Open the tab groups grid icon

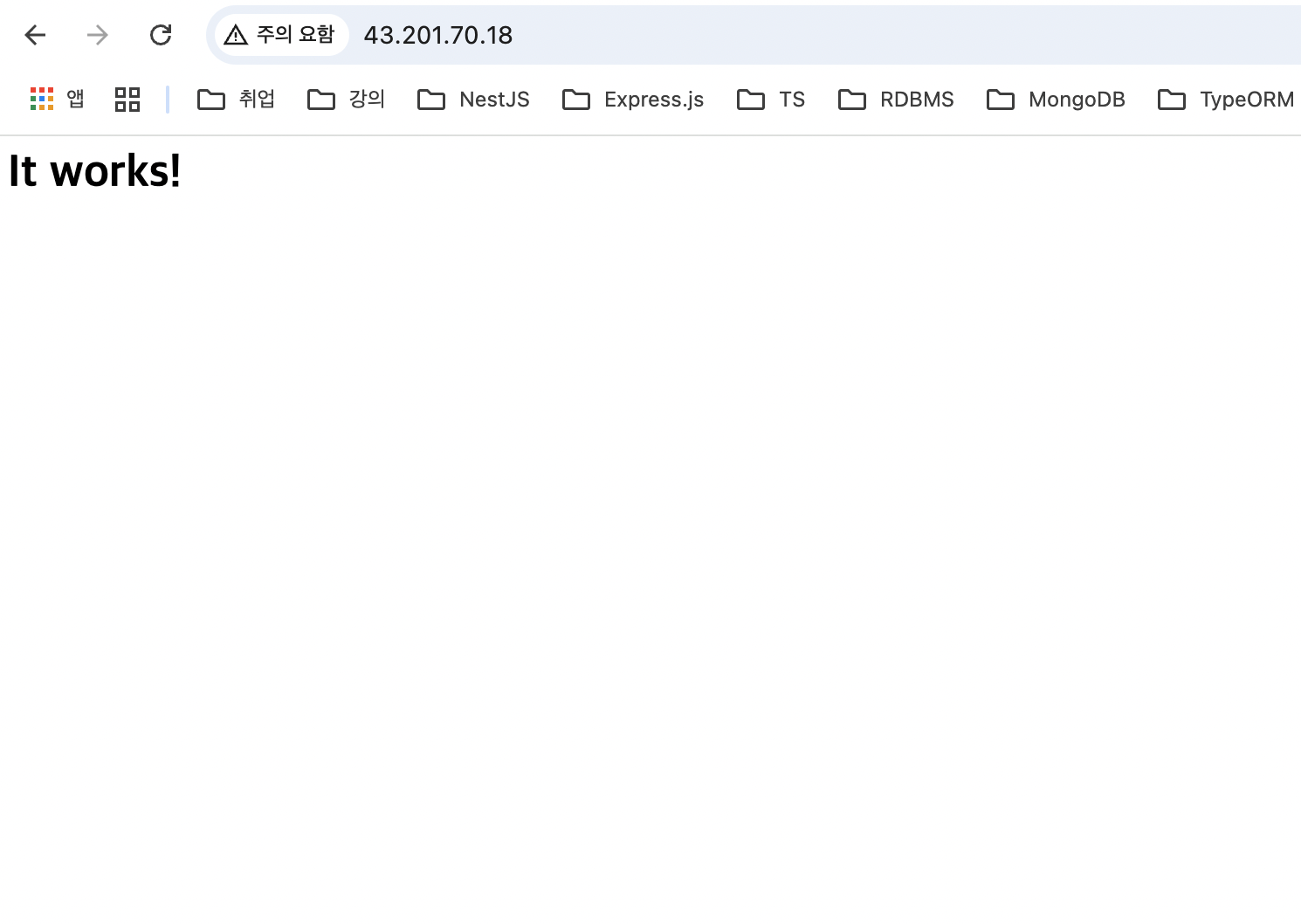click(x=127, y=99)
